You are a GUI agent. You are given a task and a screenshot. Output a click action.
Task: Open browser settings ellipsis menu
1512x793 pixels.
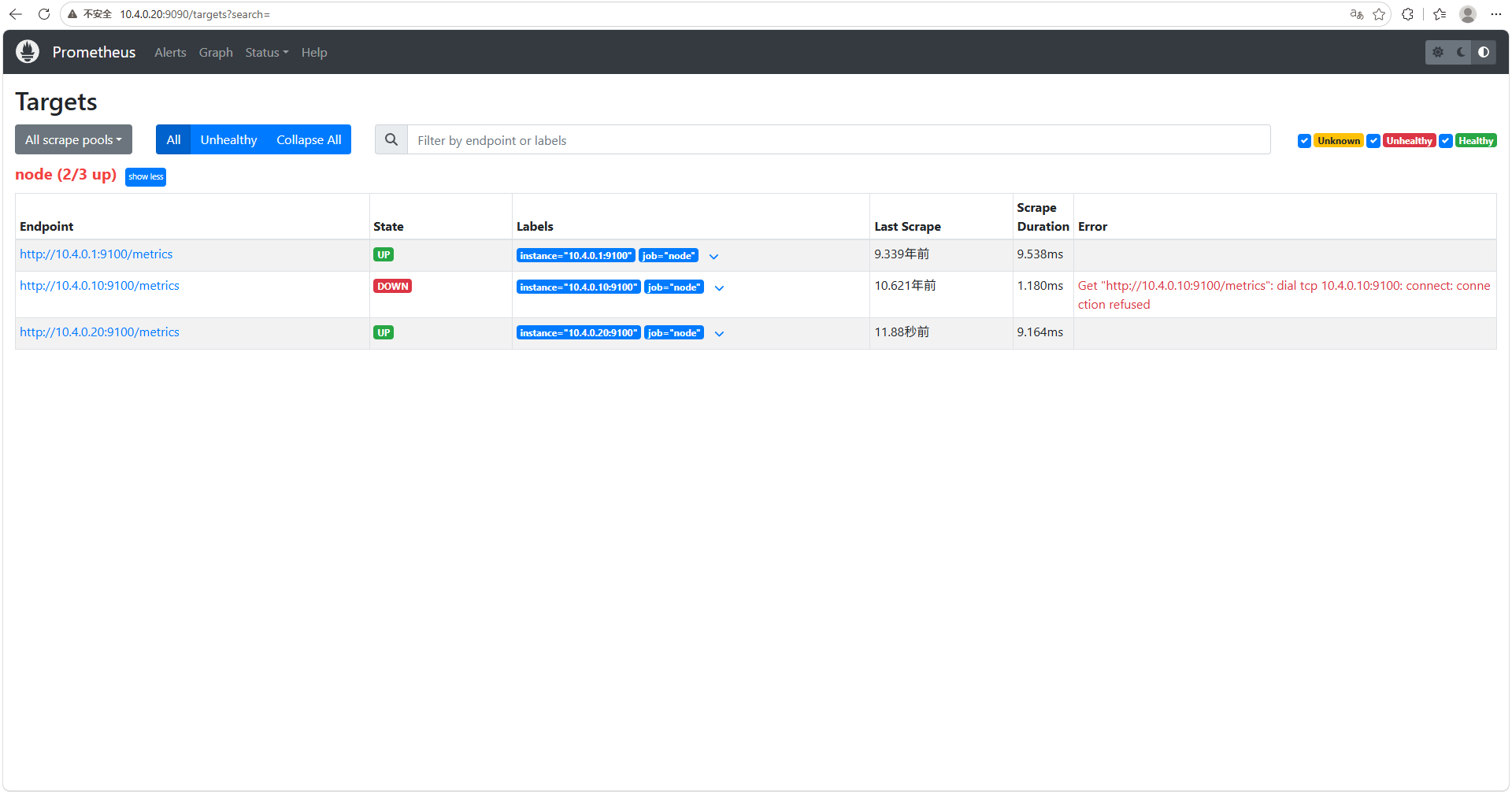pyautogui.click(x=1496, y=14)
